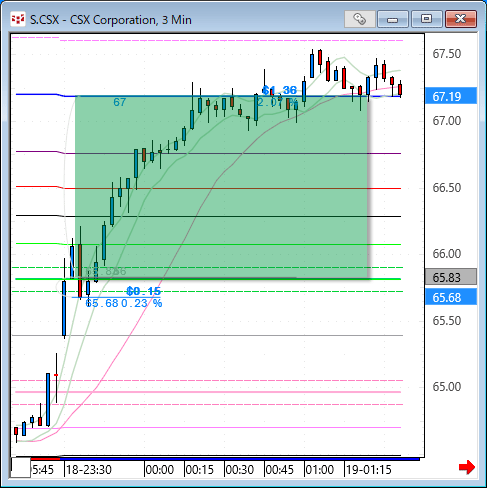This screenshot has height=488, width=487.
Task: Click the blue 67.19 price label
Action: 451,96
